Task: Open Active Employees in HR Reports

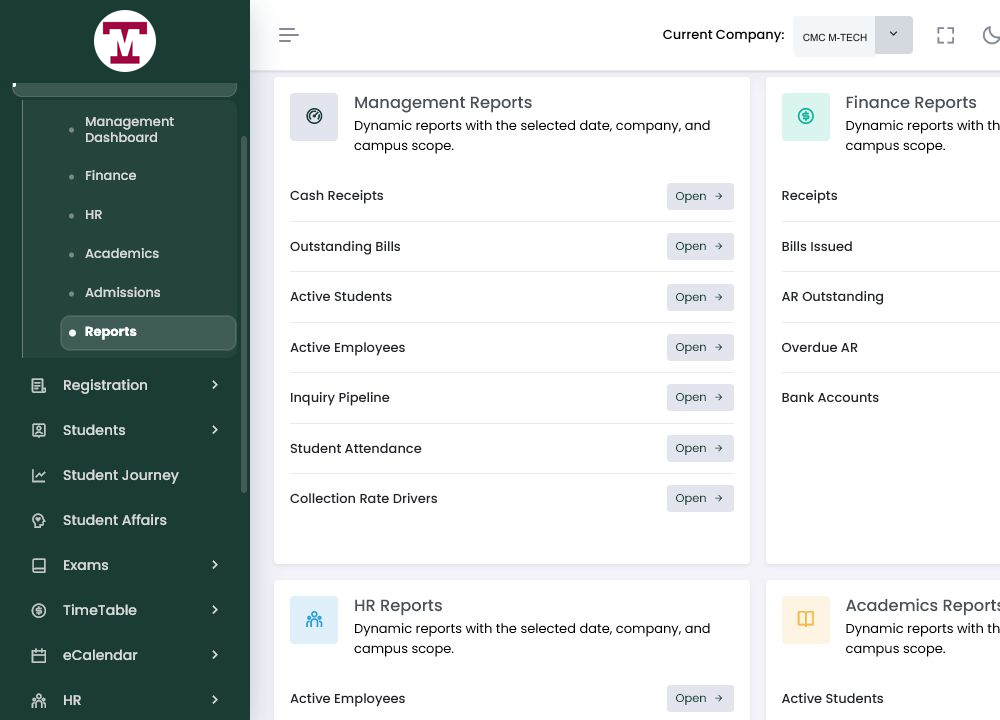Action: (700, 698)
